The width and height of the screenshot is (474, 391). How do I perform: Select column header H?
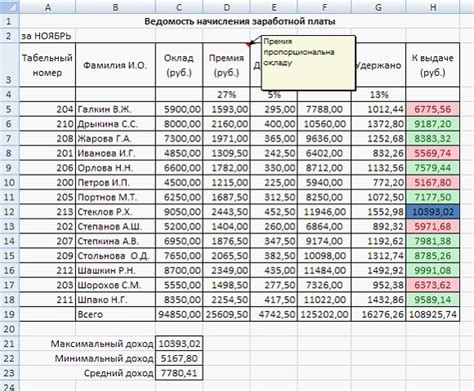click(x=433, y=7)
